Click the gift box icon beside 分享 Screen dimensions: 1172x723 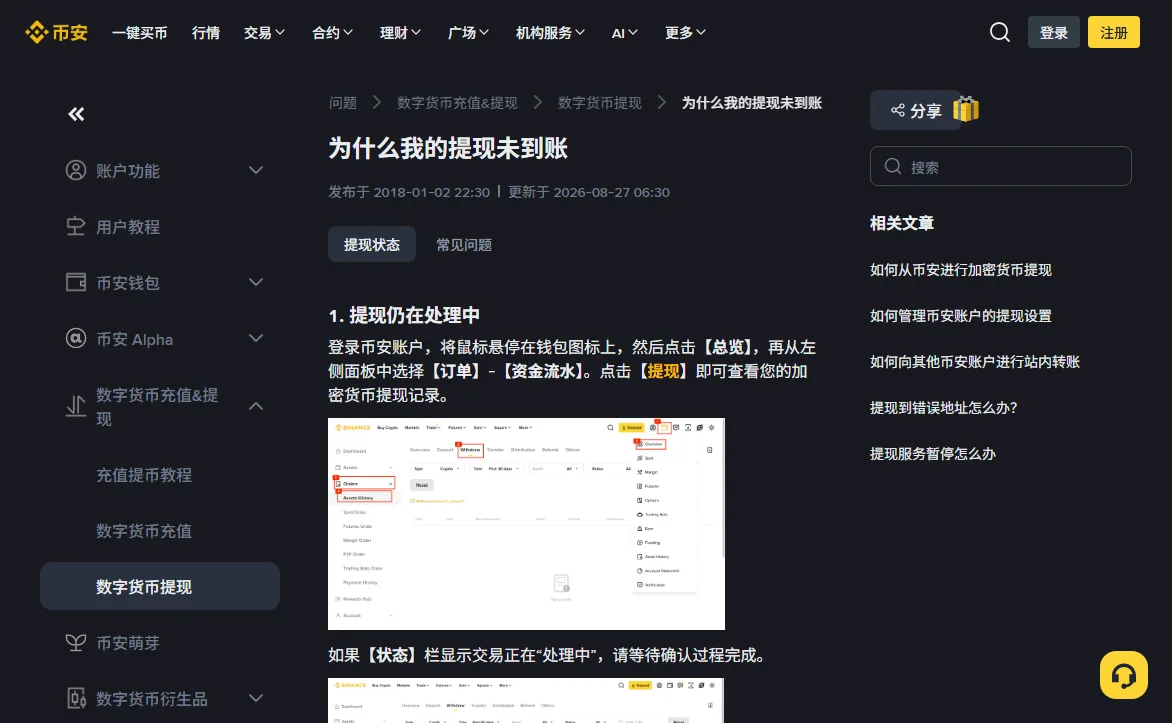pyautogui.click(x=966, y=109)
